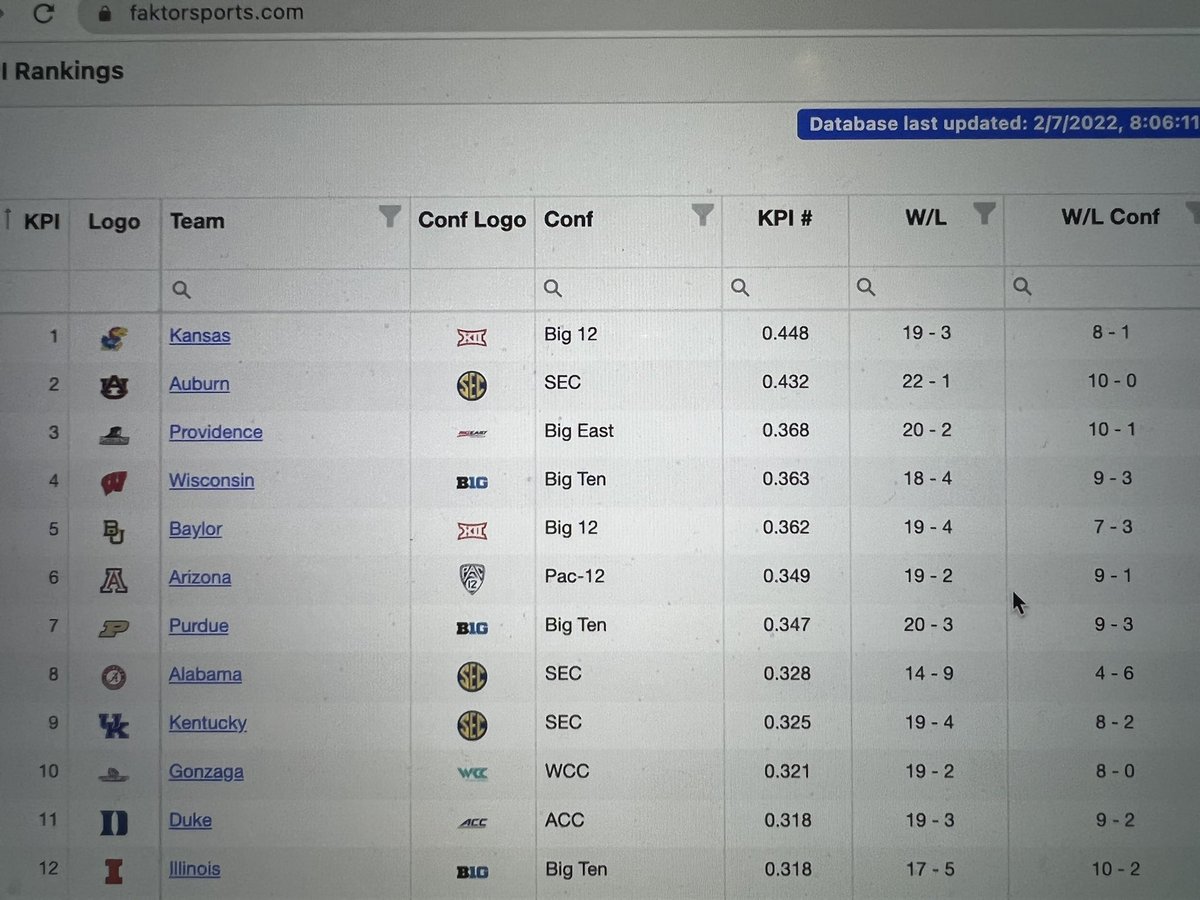Sort by the W/L Conf column header
The image size is (1200, 900).
(1110, 216)
